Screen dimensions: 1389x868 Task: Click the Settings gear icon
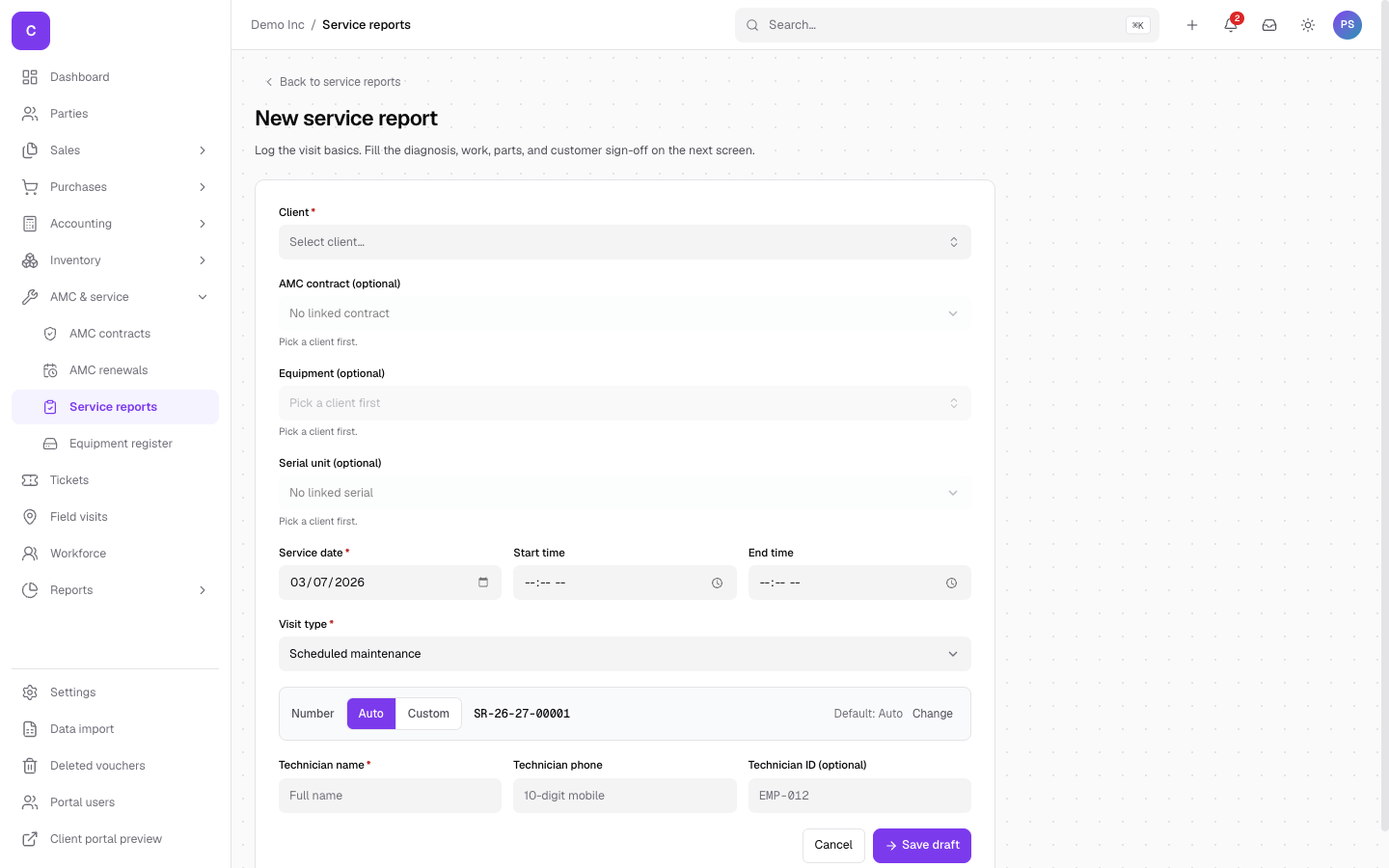pyautogui.click(x=30, y=692)
